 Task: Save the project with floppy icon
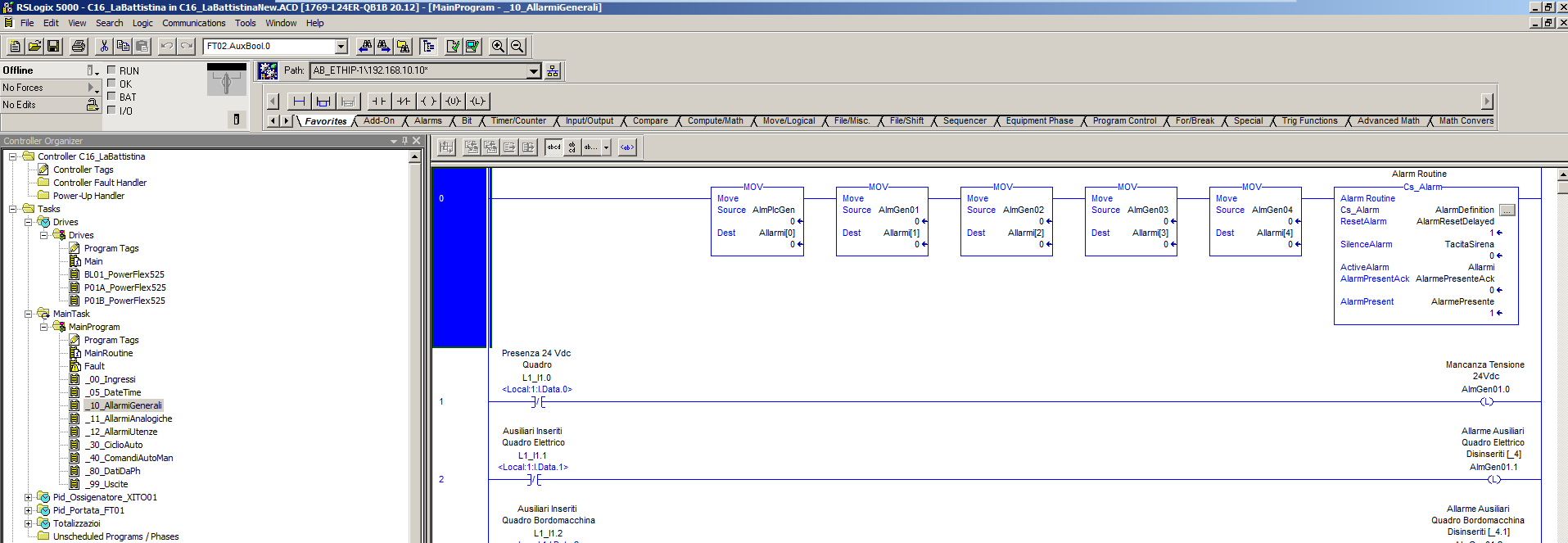[x=53, y=47]
